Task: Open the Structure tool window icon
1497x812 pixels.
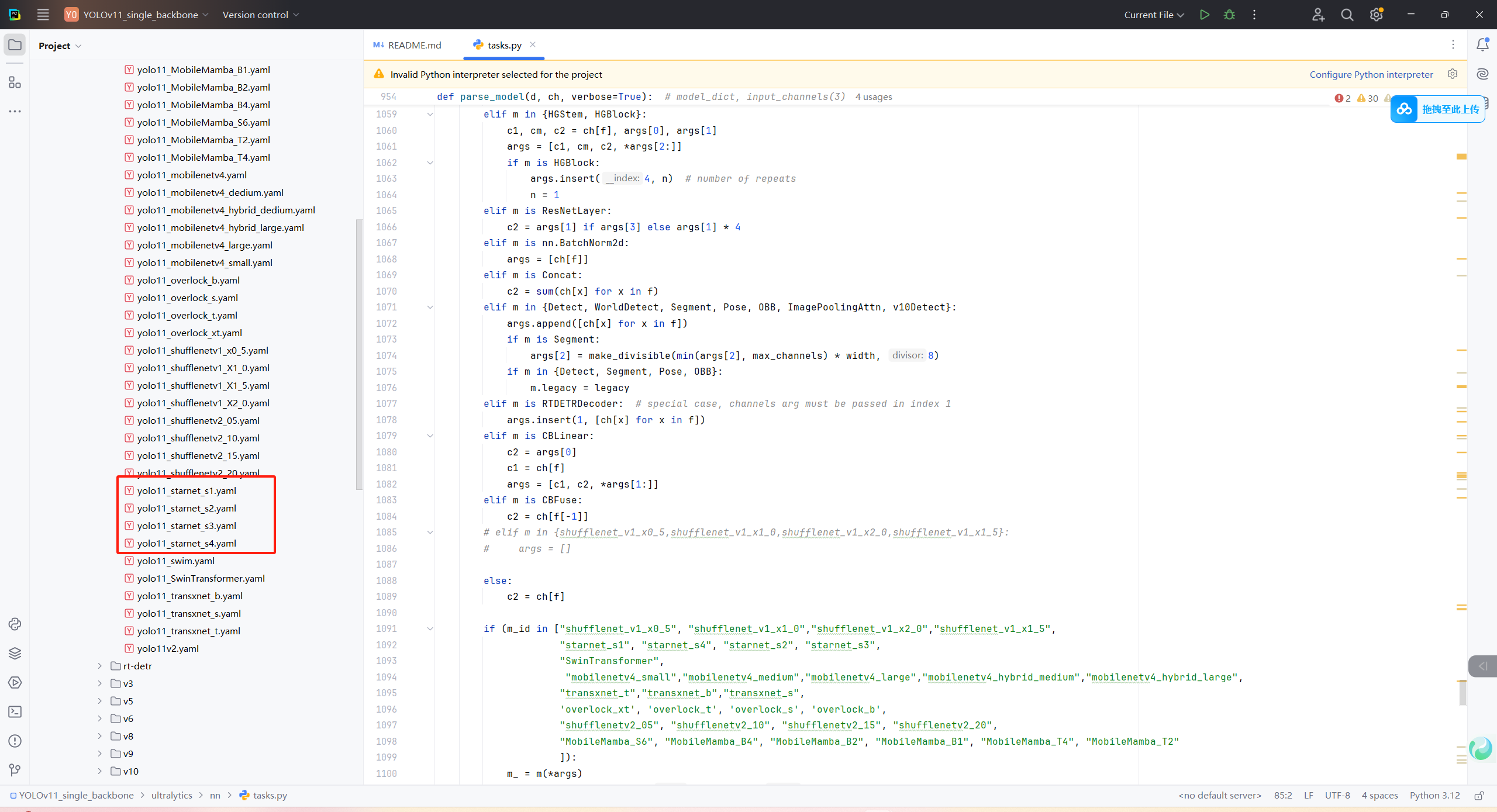Action: pos(15,82)
